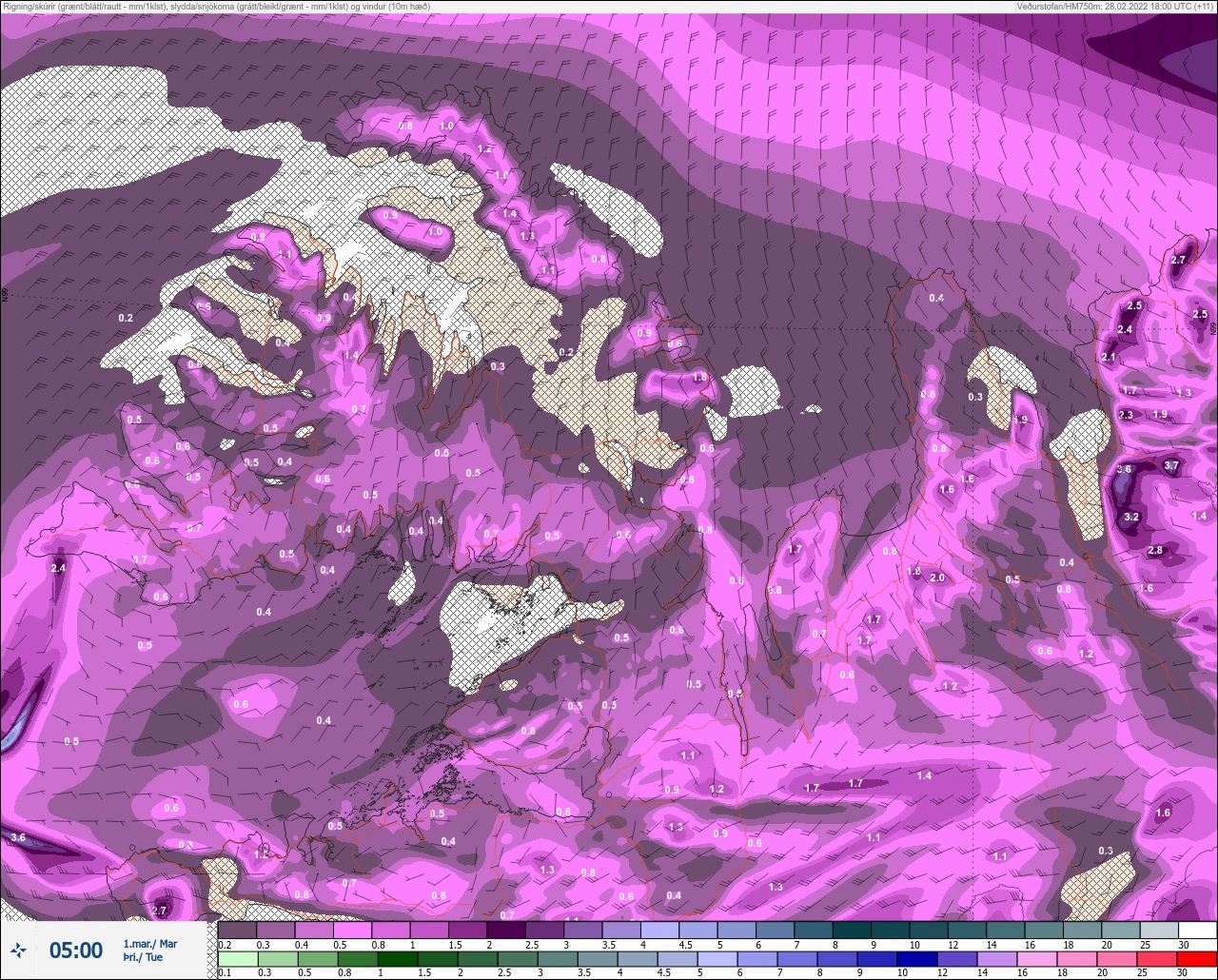Click the 2.0 precipitation value on the map
This screenshot has width=1218, height=980.
tap(937, 578)
